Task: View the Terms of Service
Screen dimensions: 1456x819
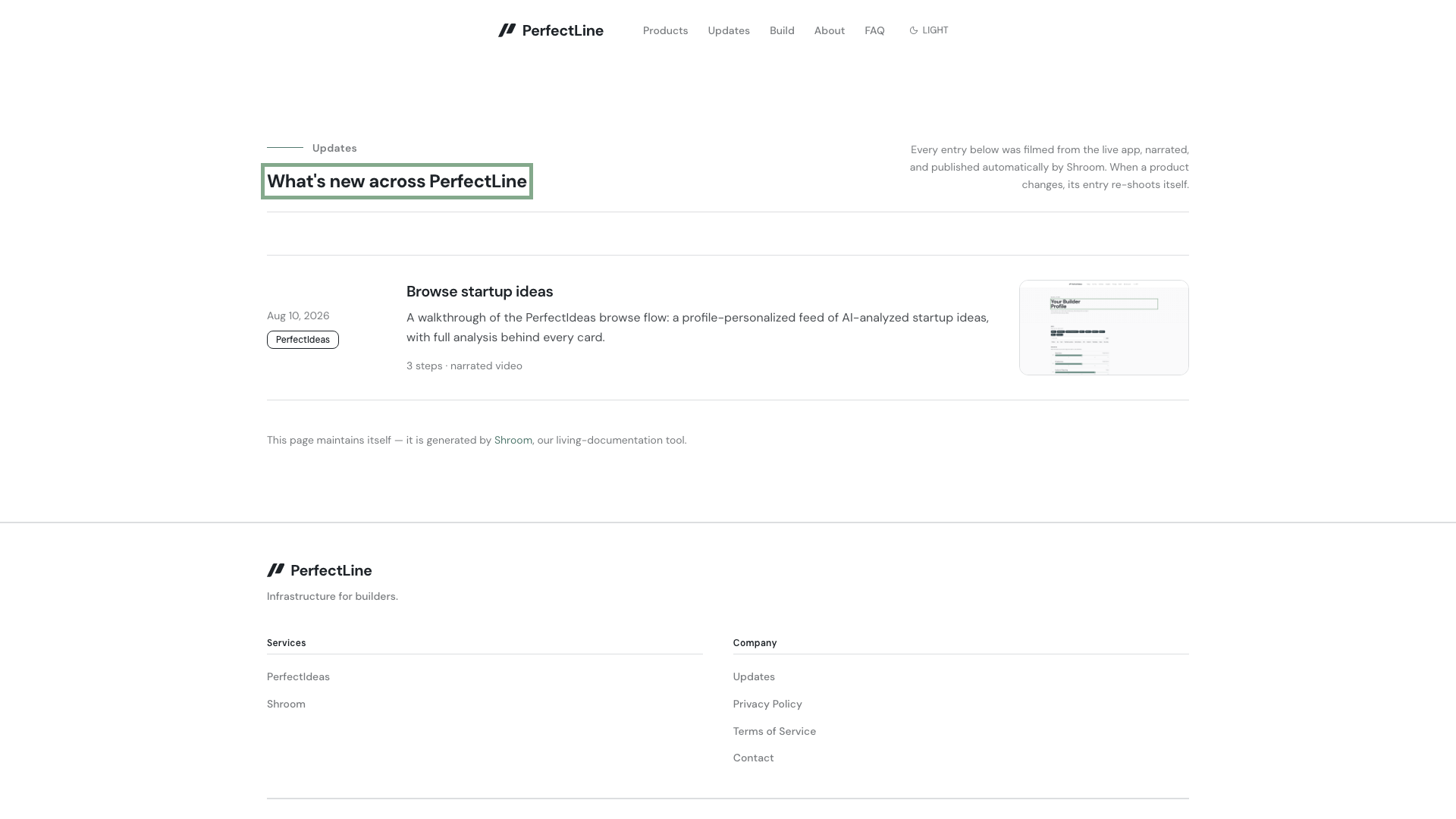Action: pyautogui.click(x=774, y=731)
